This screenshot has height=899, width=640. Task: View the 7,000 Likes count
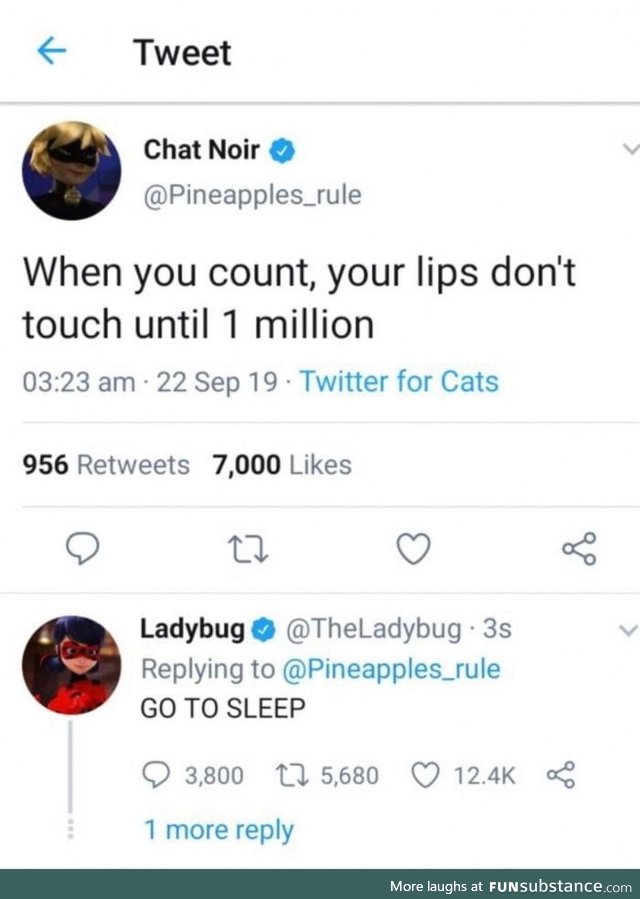coord(281,464)
